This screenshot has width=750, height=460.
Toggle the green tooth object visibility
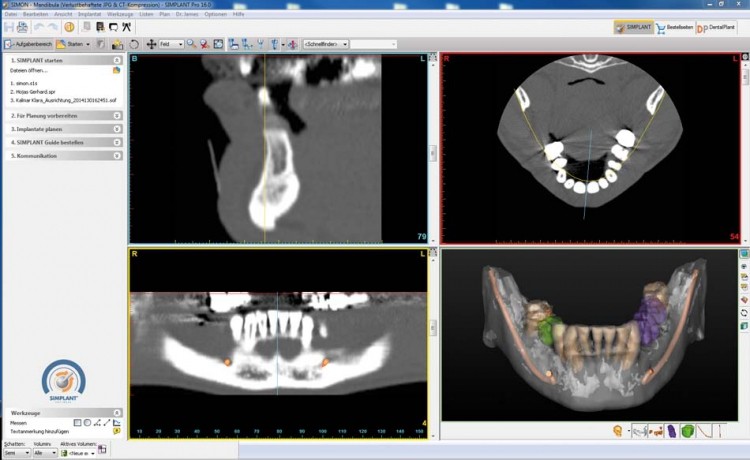687,431
